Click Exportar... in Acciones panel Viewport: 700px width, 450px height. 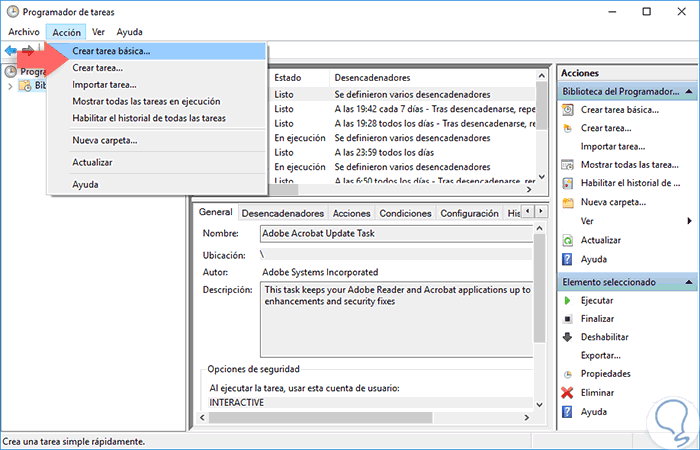coord(600,356)
